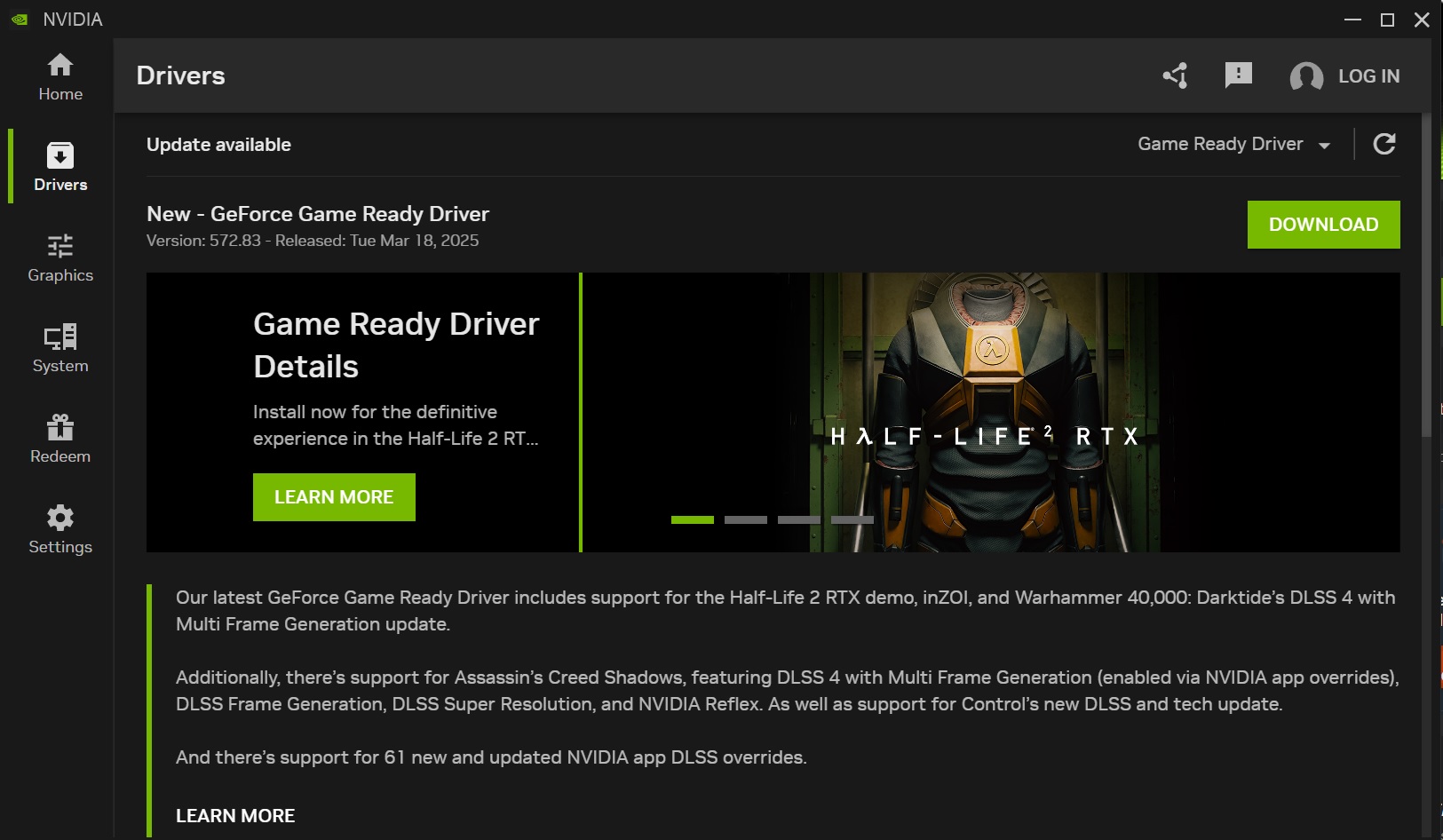Open the Redeem rewards section
The image size is (1443, 840).
(x=59, y=438)
